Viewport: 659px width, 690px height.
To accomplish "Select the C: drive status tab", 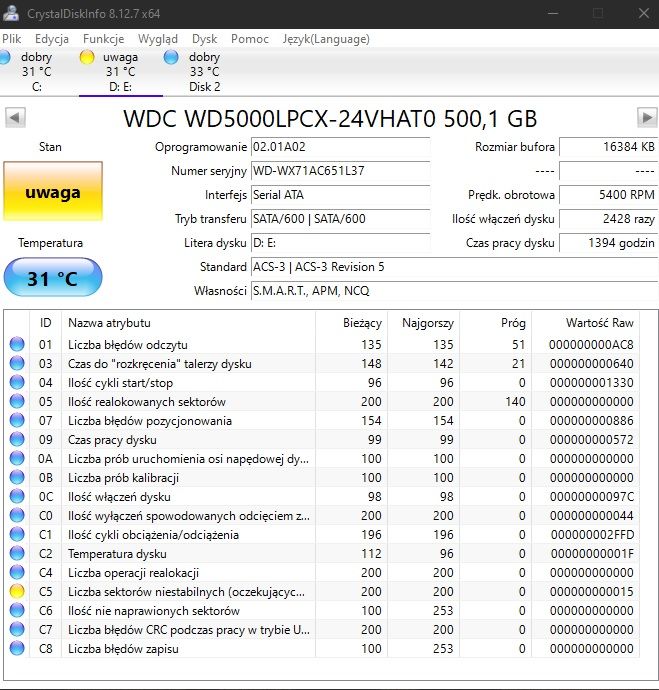I will 37,72.
